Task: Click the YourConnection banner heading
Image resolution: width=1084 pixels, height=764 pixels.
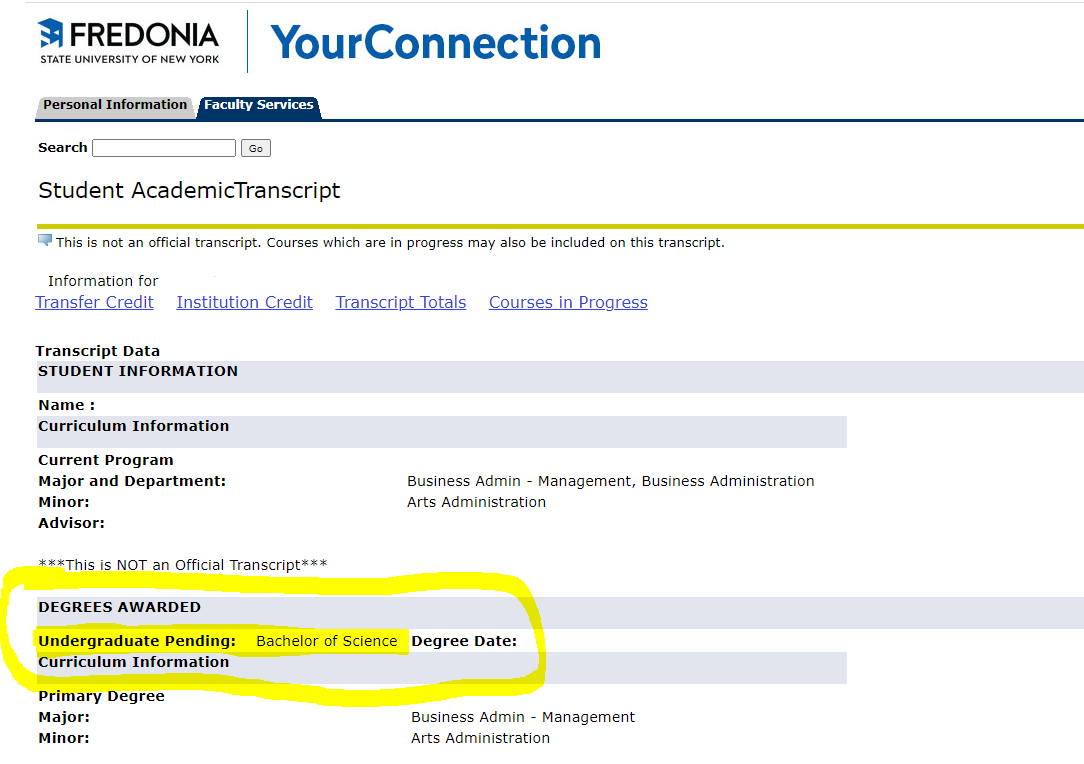Action: (435, 43)
